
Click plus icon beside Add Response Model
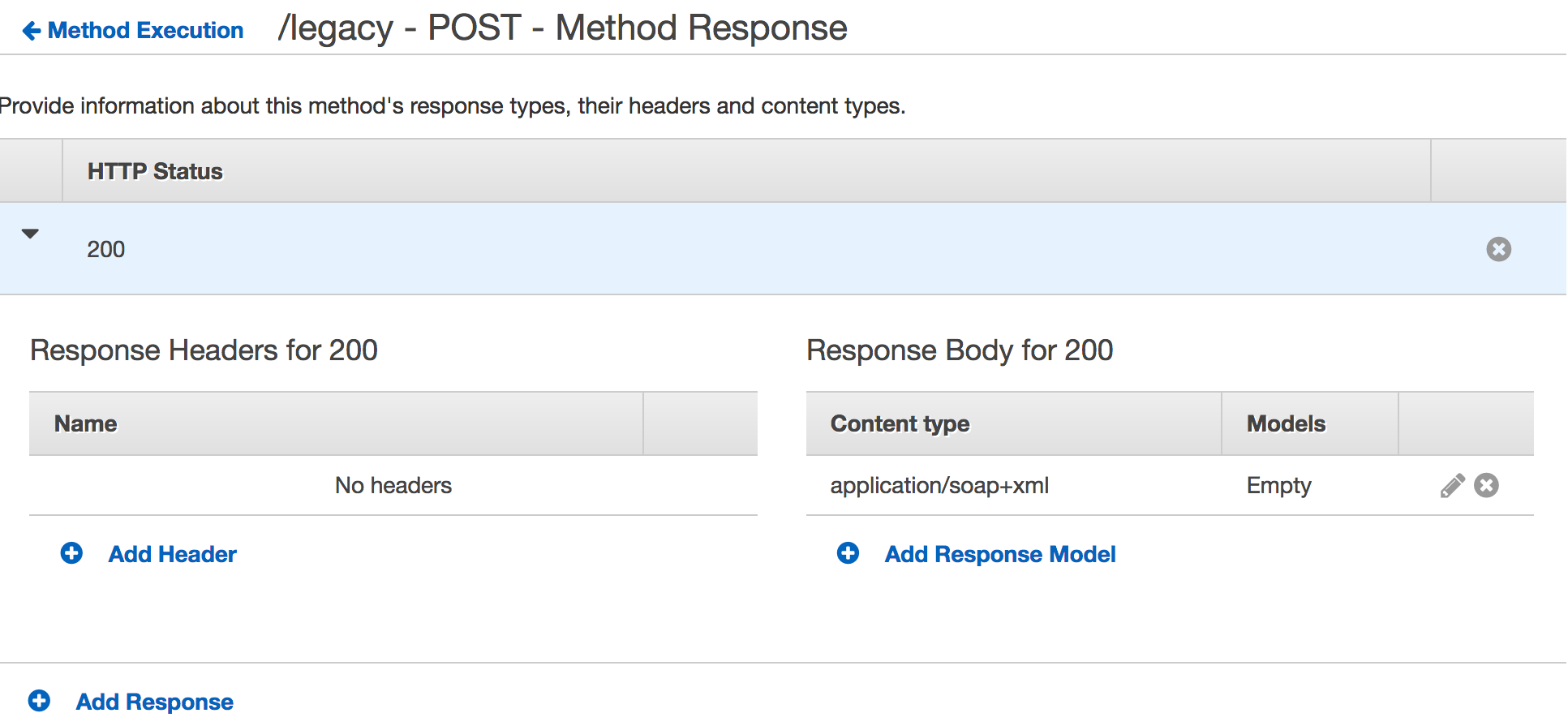click(x=848, y=553)
